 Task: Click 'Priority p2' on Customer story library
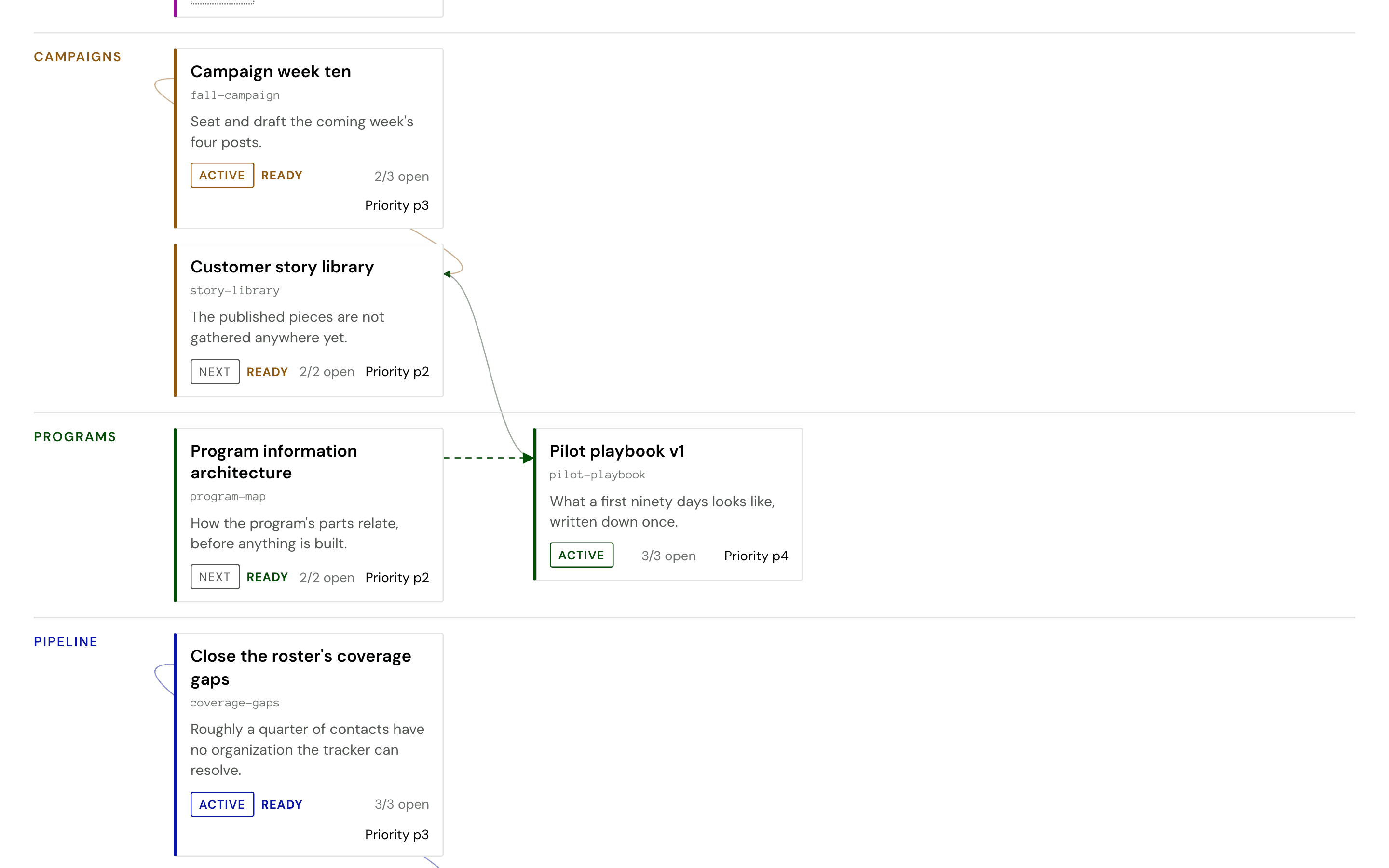tap(396, 372)
